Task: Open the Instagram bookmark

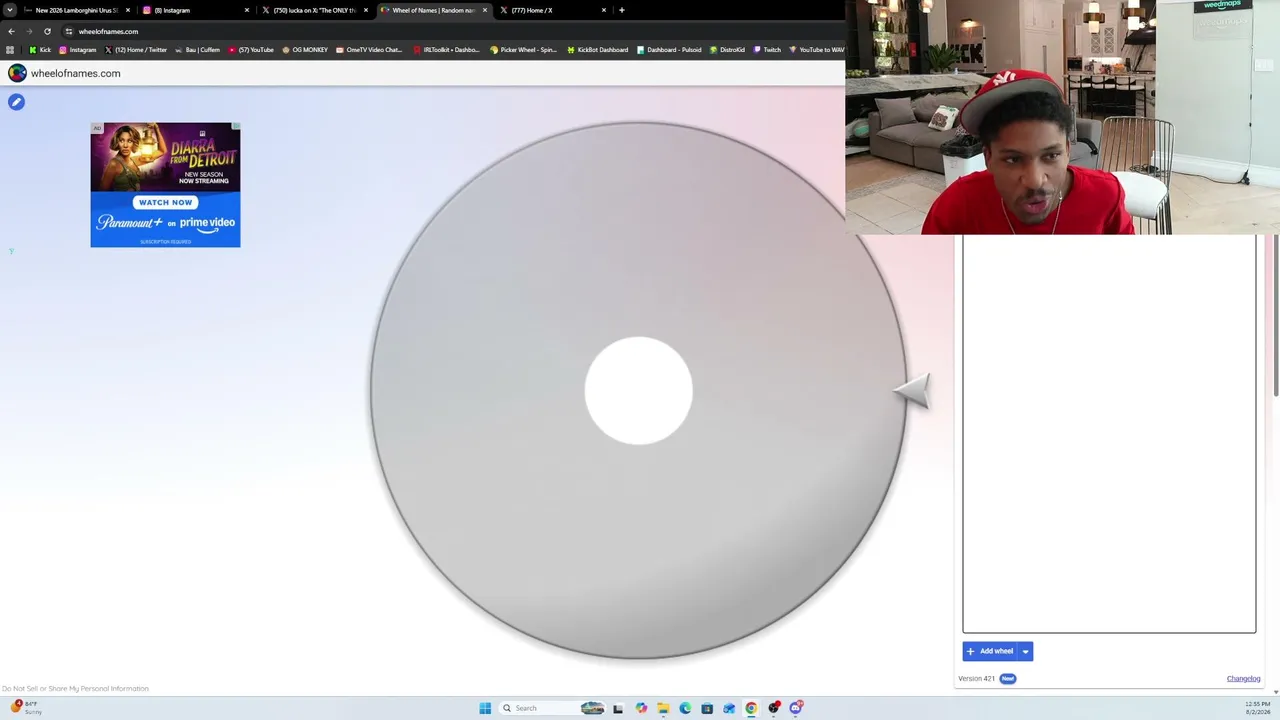Action: 78,50
